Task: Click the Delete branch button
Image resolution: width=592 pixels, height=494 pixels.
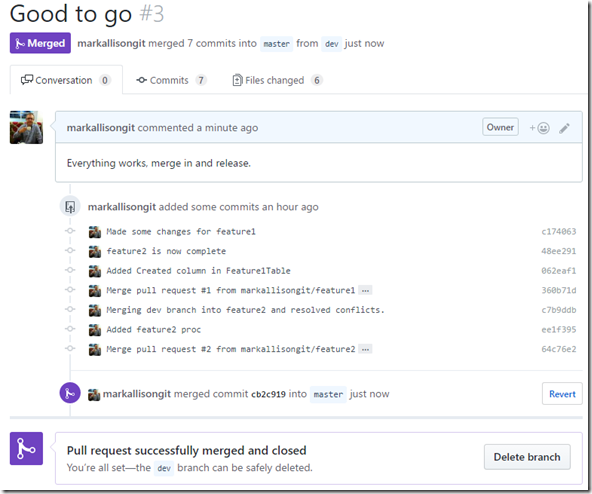Action: click(527, 457)
